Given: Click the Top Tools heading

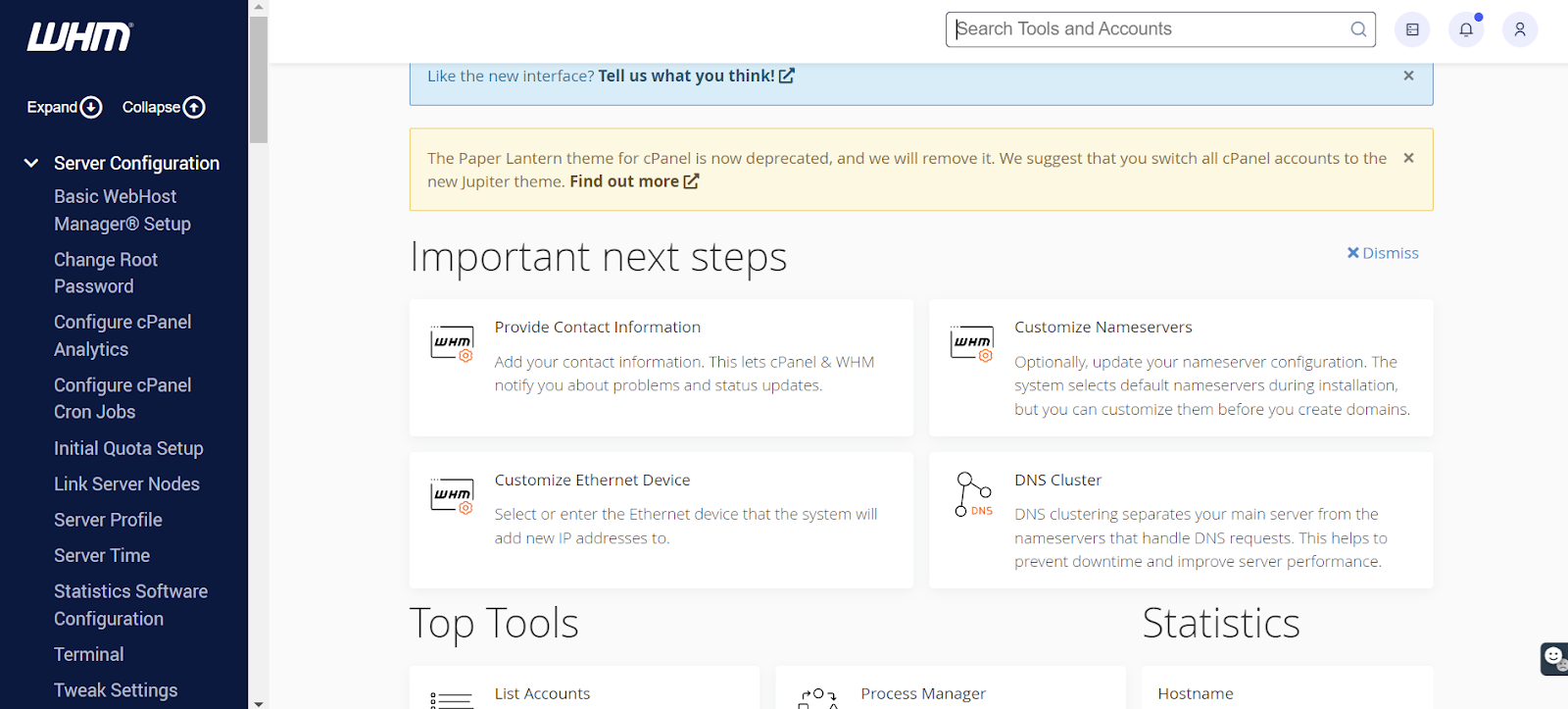Looking at the screenshot, I should click(x=494, y=624).
